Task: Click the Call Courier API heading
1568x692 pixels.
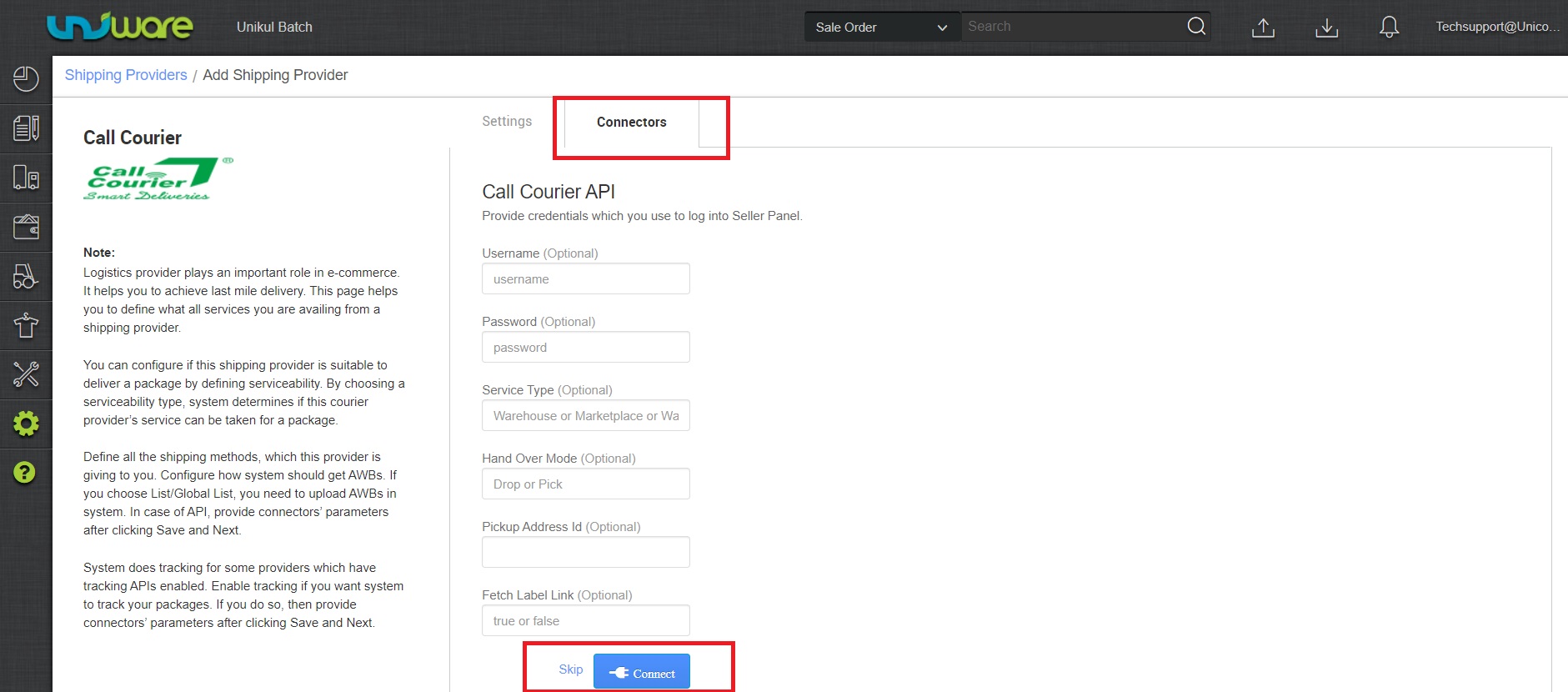Action: [549, 192]
